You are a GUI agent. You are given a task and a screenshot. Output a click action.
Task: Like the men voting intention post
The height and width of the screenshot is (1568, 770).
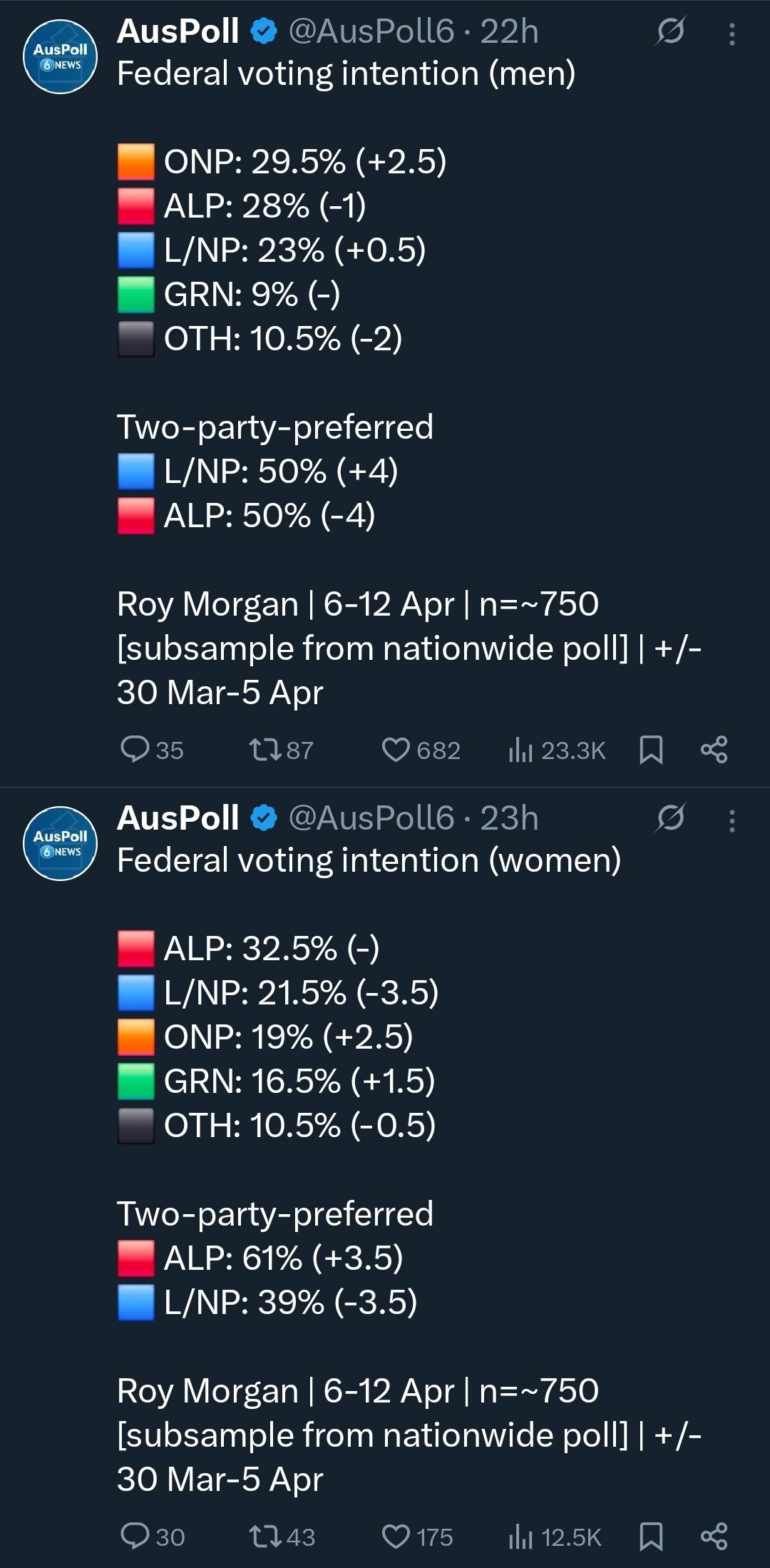(396, 750)
